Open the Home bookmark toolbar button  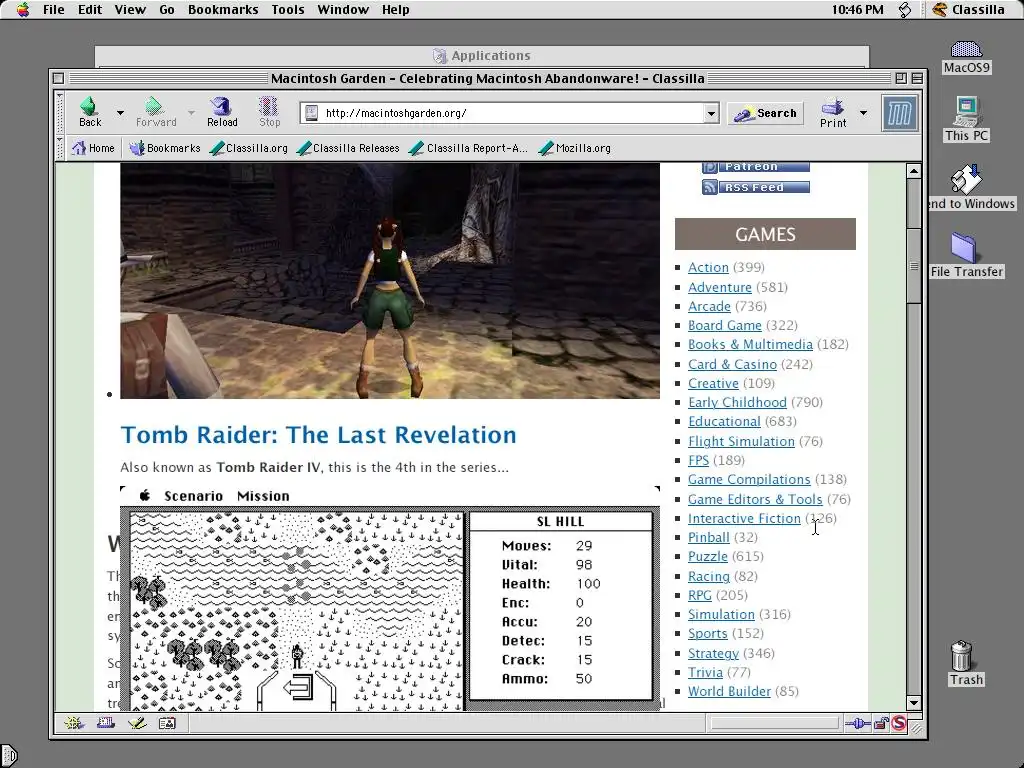pos(93,148)
